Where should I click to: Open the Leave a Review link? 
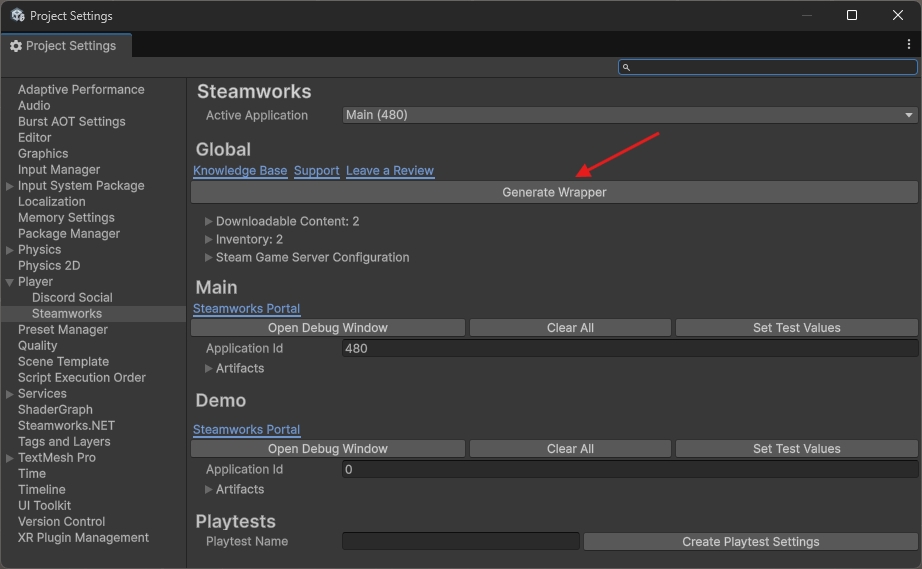(390, 171)
